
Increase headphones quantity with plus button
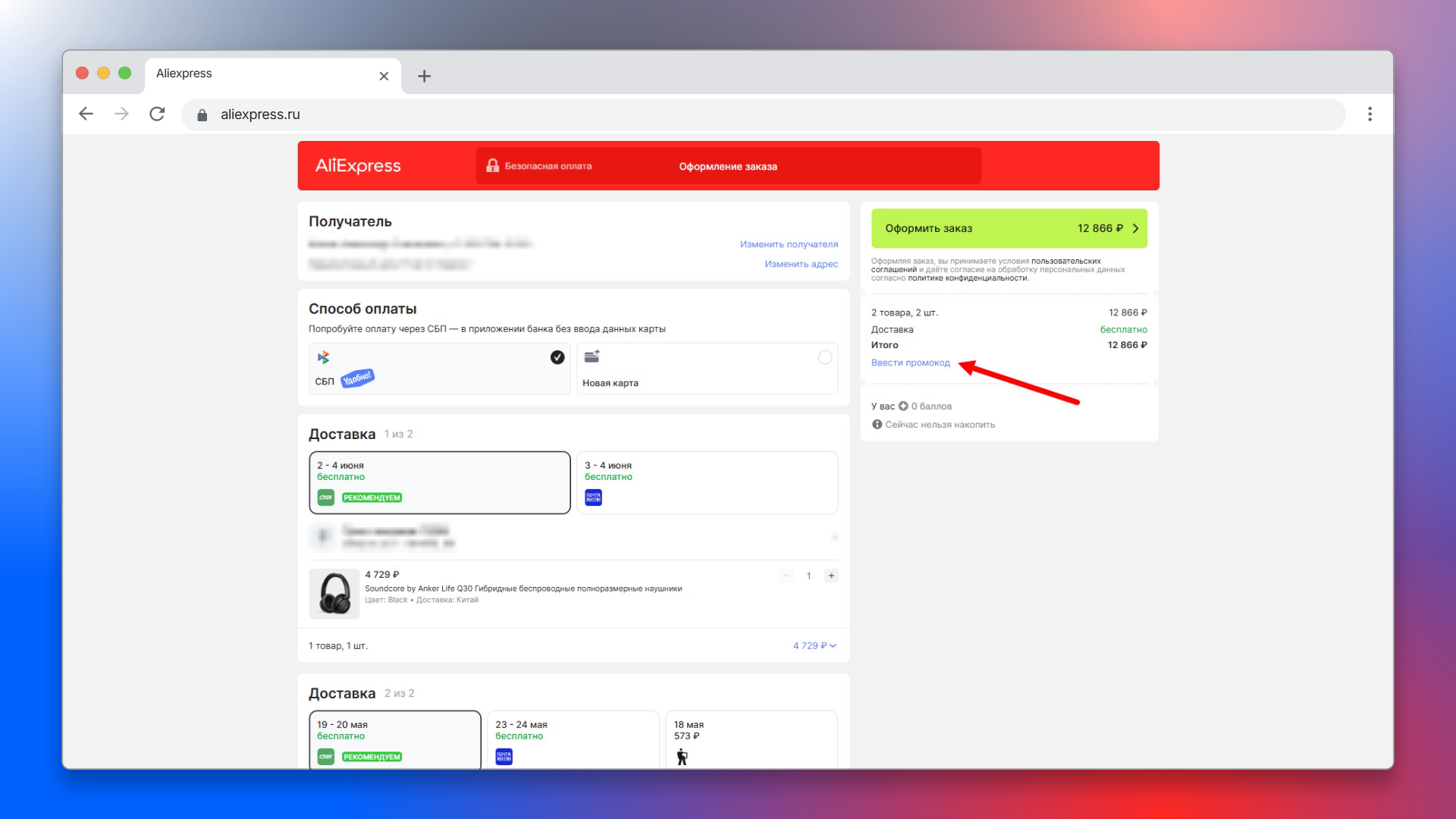[831, 576]
